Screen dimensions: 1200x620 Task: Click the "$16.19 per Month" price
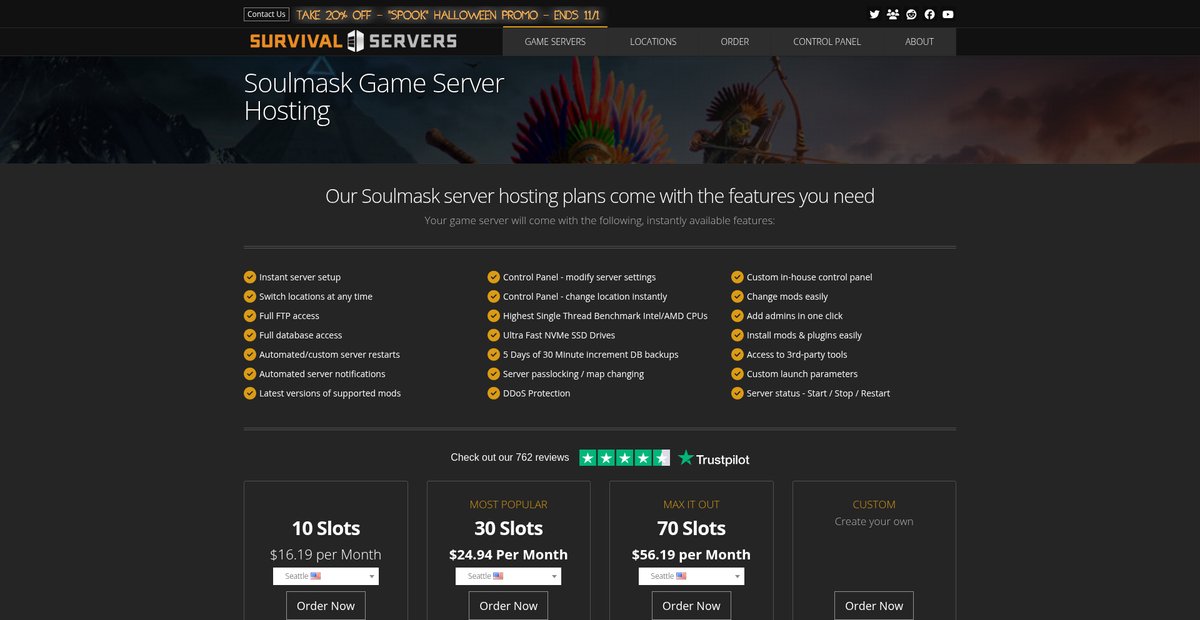point(326,554)
